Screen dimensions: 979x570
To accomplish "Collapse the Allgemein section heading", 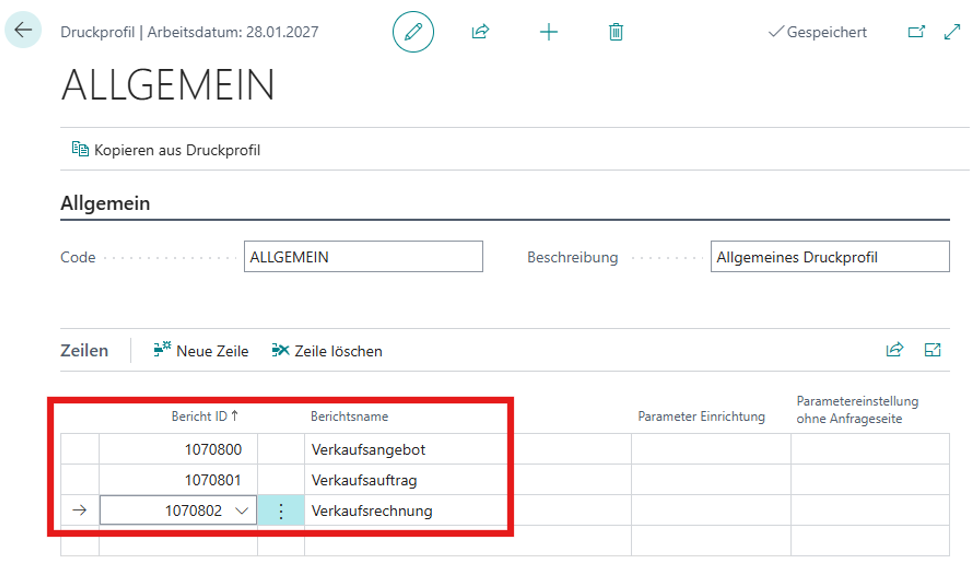I will 106,204.
